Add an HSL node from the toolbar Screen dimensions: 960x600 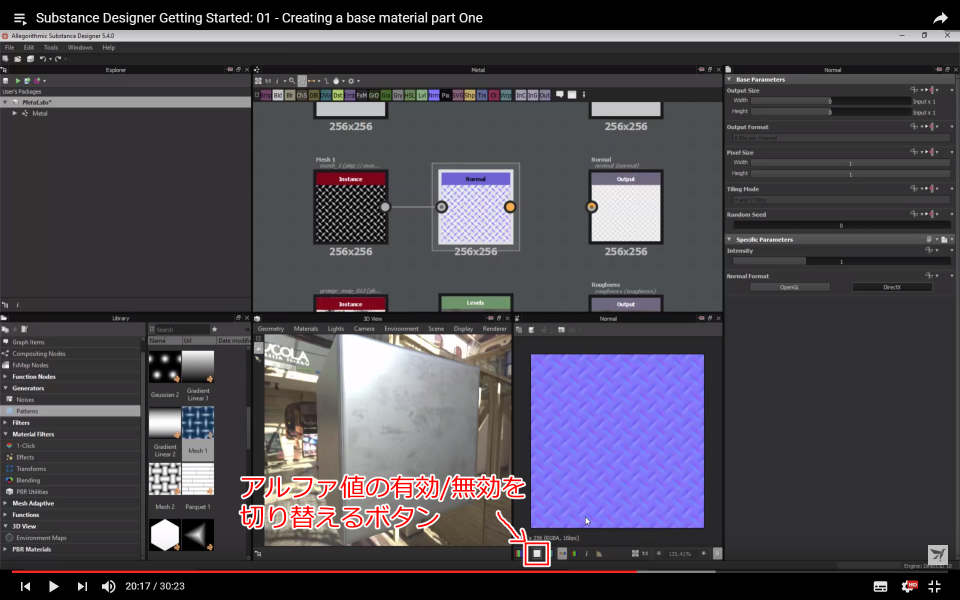[x=410, y=95]
